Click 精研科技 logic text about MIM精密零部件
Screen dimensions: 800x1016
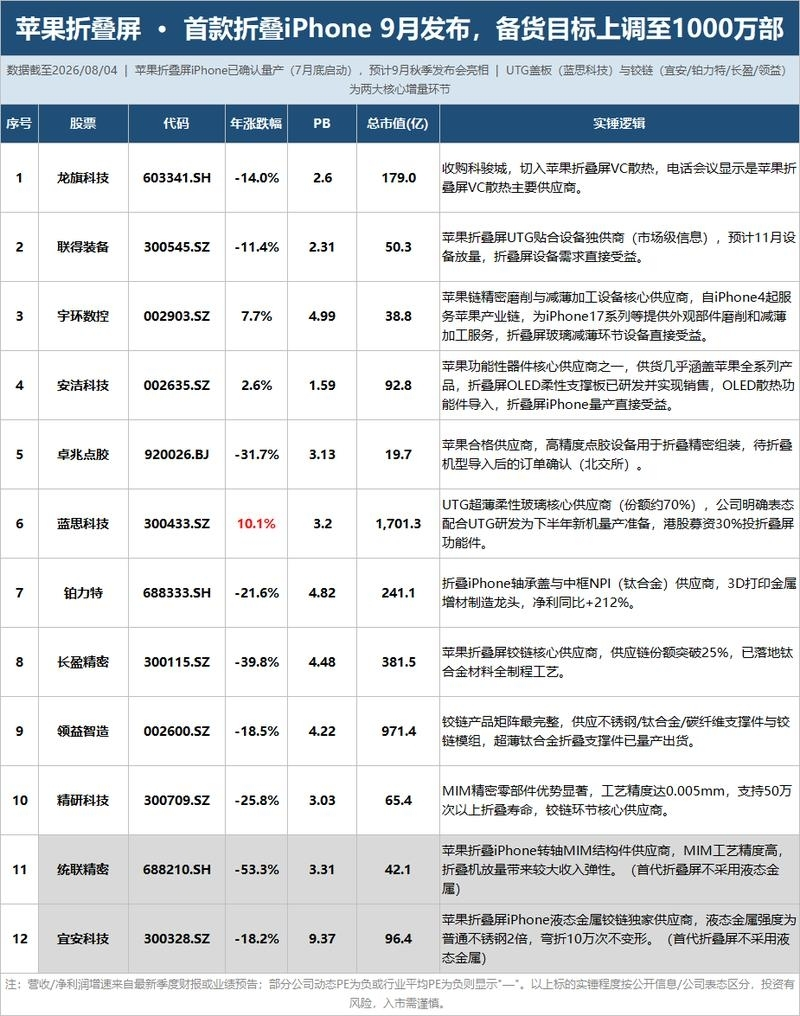click(x=617, y=800)
